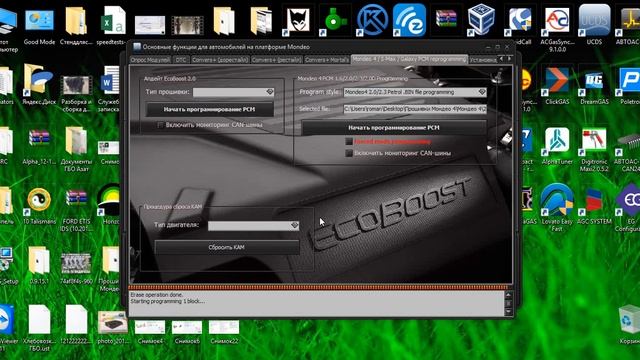640x360 pixels.
Task: Launch the cat-mask logo shortcut
Action: [298, 20]
